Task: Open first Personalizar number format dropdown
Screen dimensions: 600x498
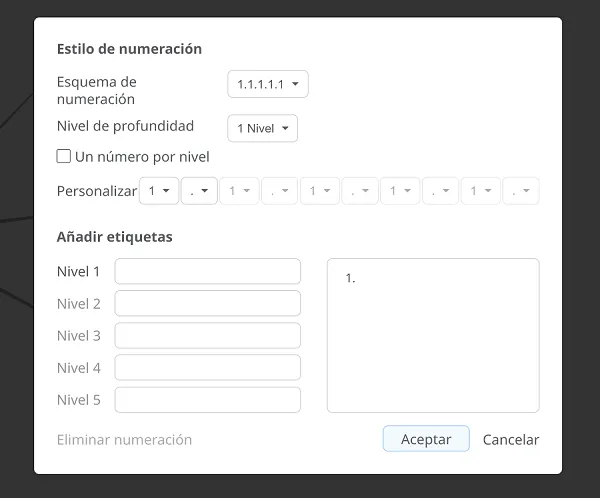Action: 159,191
